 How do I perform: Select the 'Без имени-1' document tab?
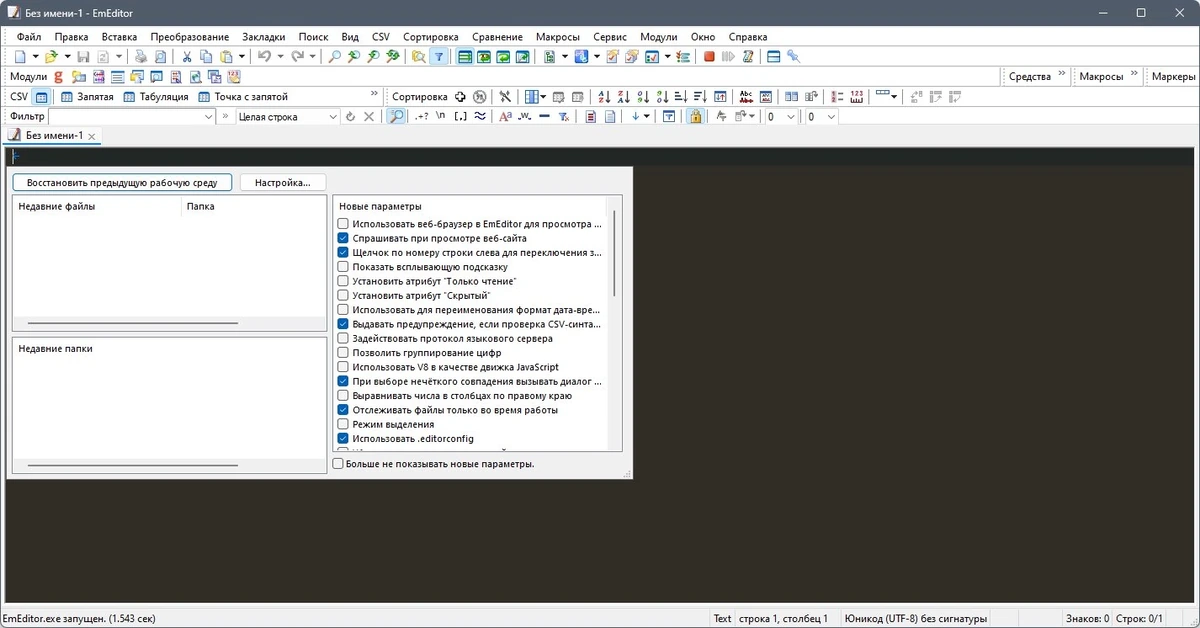tap(52, 136)
